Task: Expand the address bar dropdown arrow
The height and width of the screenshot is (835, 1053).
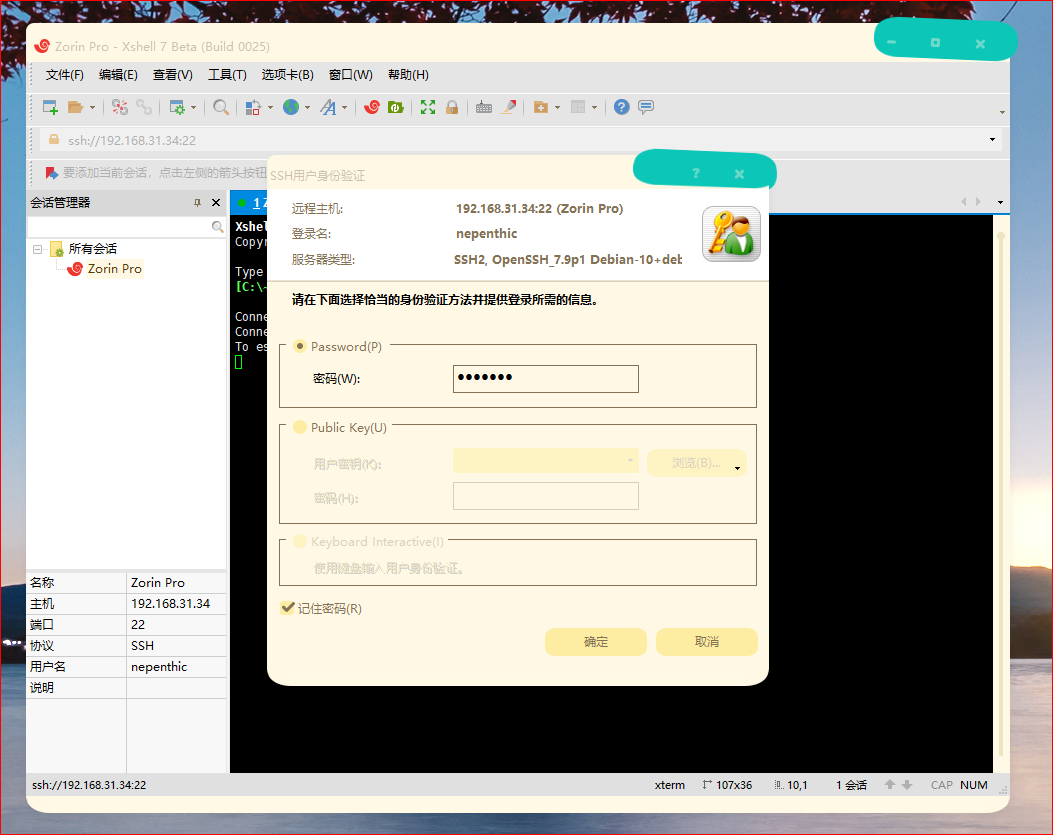Action: click(x=992, y=140)
